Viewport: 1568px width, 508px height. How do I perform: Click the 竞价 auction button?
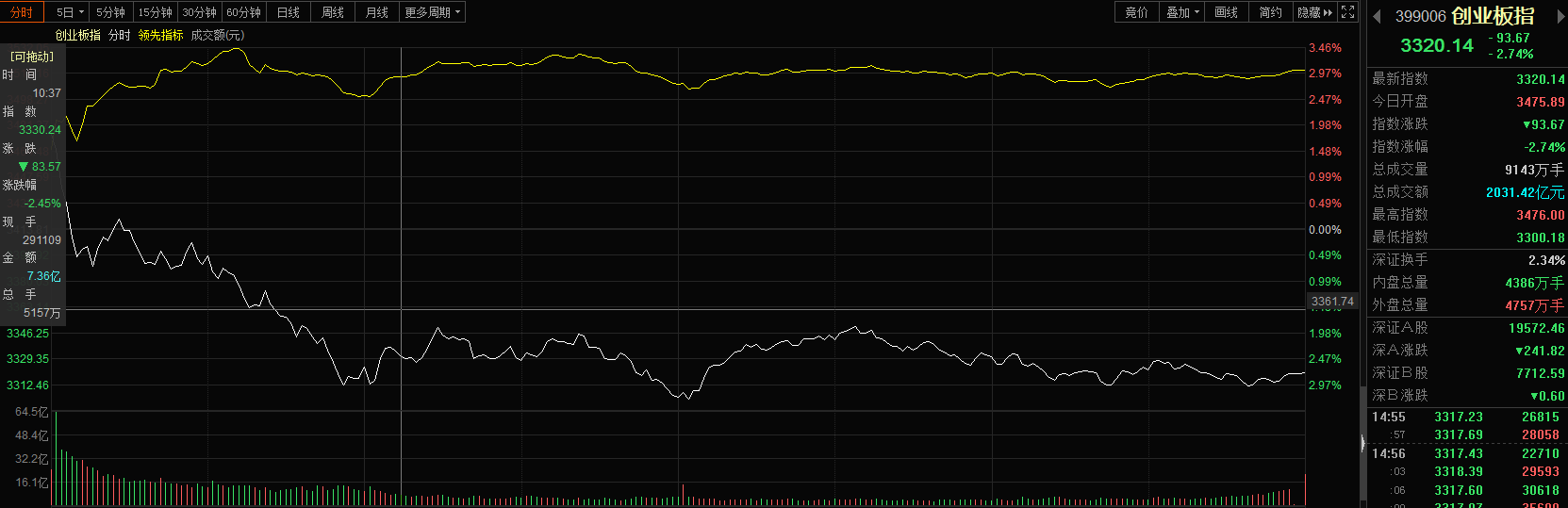(1137, 12)
